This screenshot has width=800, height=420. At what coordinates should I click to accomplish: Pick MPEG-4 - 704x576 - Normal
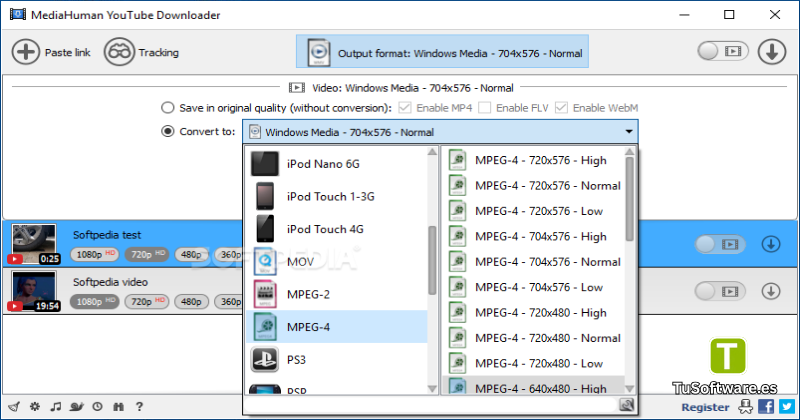point(533,262)
